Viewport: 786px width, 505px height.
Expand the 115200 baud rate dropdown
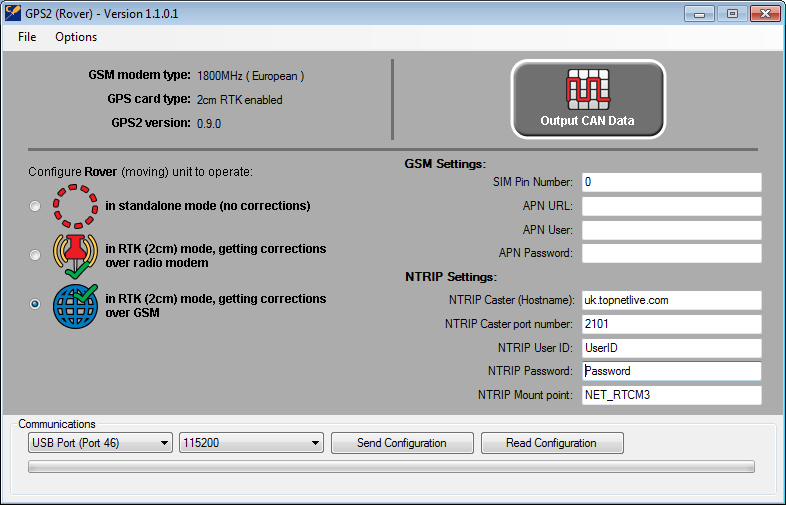click(x=250, y=443)
